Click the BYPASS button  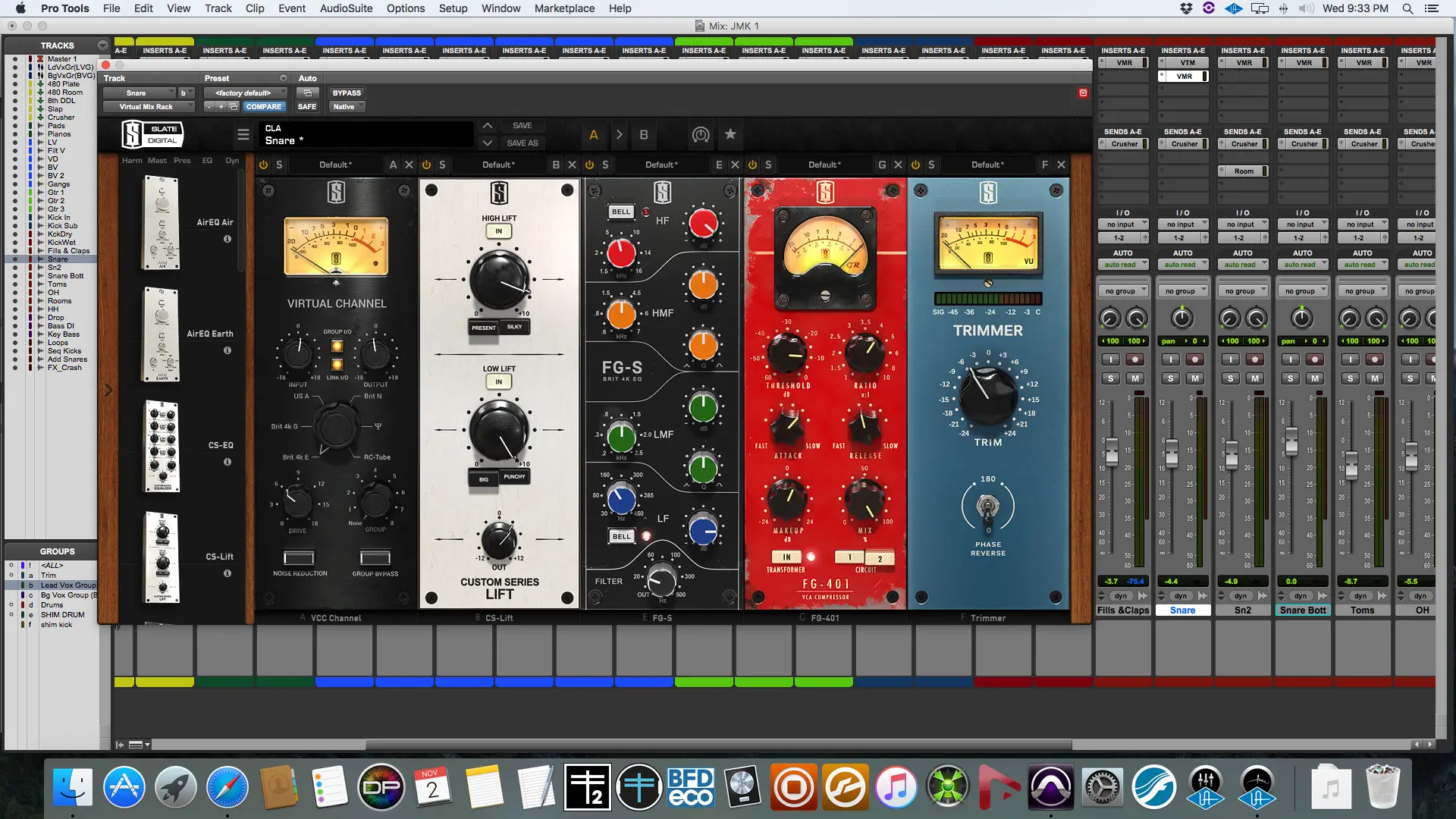click(x=347, y=93)
